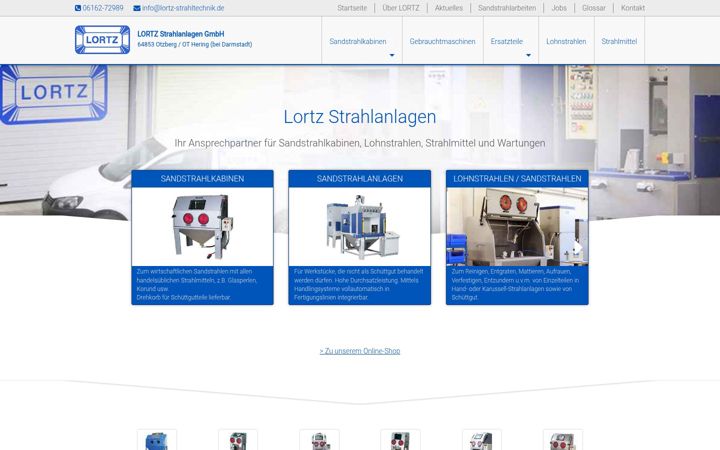Click the SANDSTRAHLANLAGEN card header
Image resolution: width=720 pixels, height=450 pixels.
360,179
